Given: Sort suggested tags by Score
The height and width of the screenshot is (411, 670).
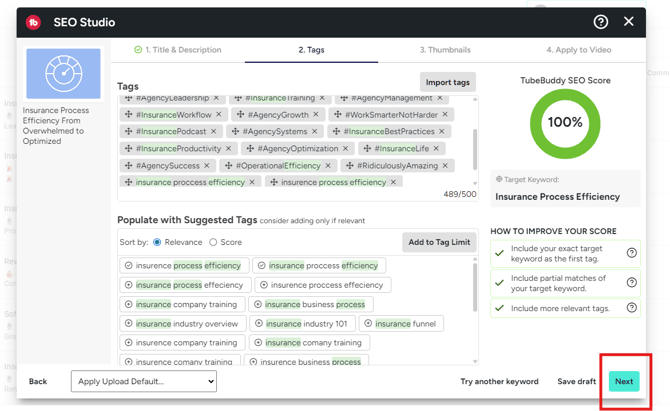Looking at the screenshot, I should pyautogui.click(x=213, y=242).
